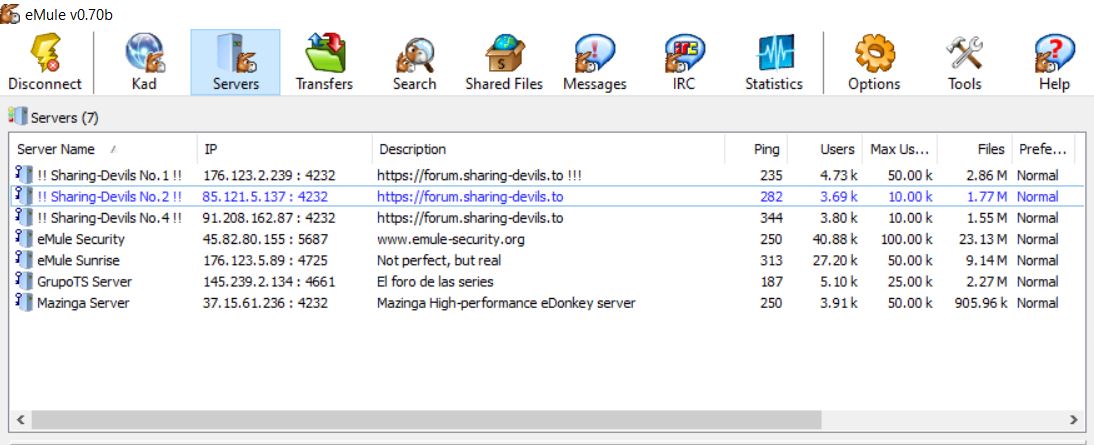1094x445 pixels.
Task: Open the Search panel
Action: (414, 62)
